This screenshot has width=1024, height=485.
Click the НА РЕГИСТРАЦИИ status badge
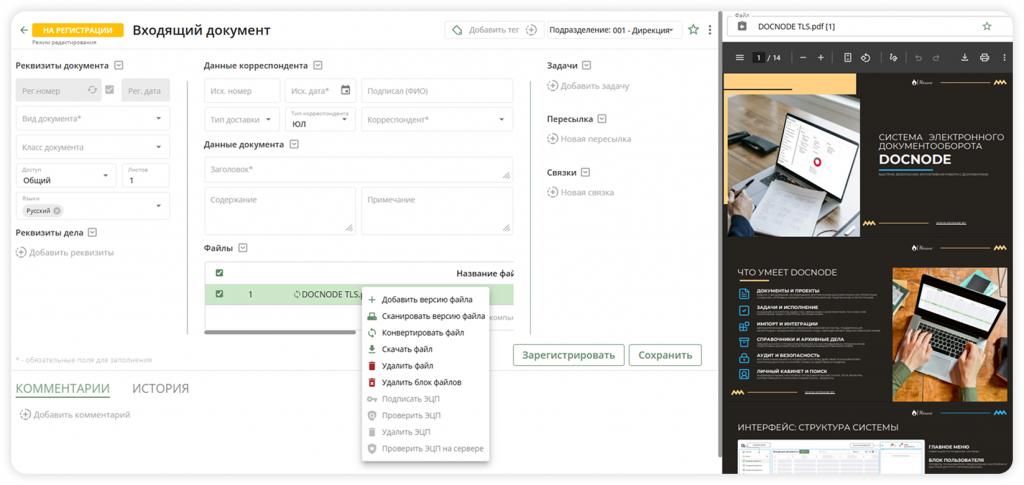(x=78, y=30)
